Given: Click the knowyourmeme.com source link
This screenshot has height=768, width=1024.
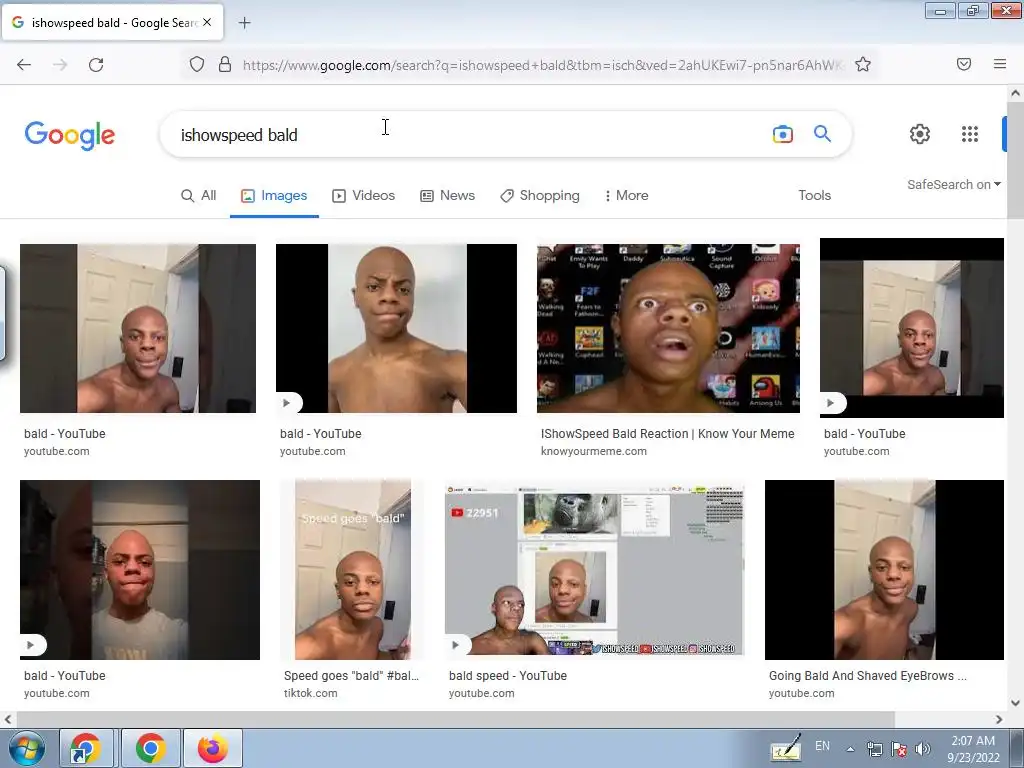Looking at the screenshot, I should pos(594,451).
